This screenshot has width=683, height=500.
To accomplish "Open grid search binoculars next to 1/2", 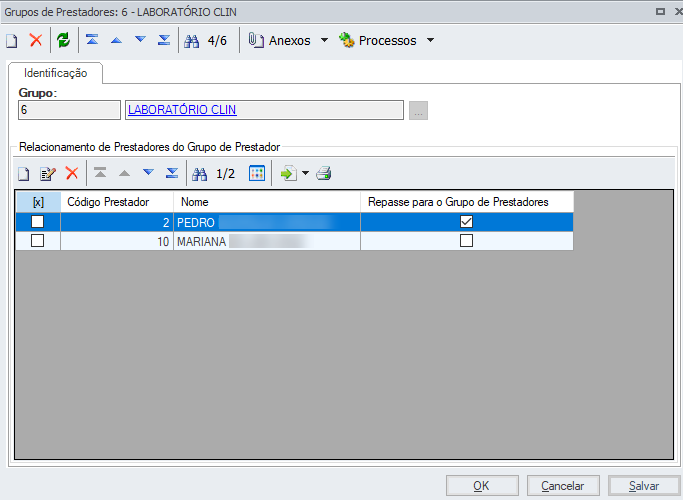I will pyautogui.click(x=200, y=174).
